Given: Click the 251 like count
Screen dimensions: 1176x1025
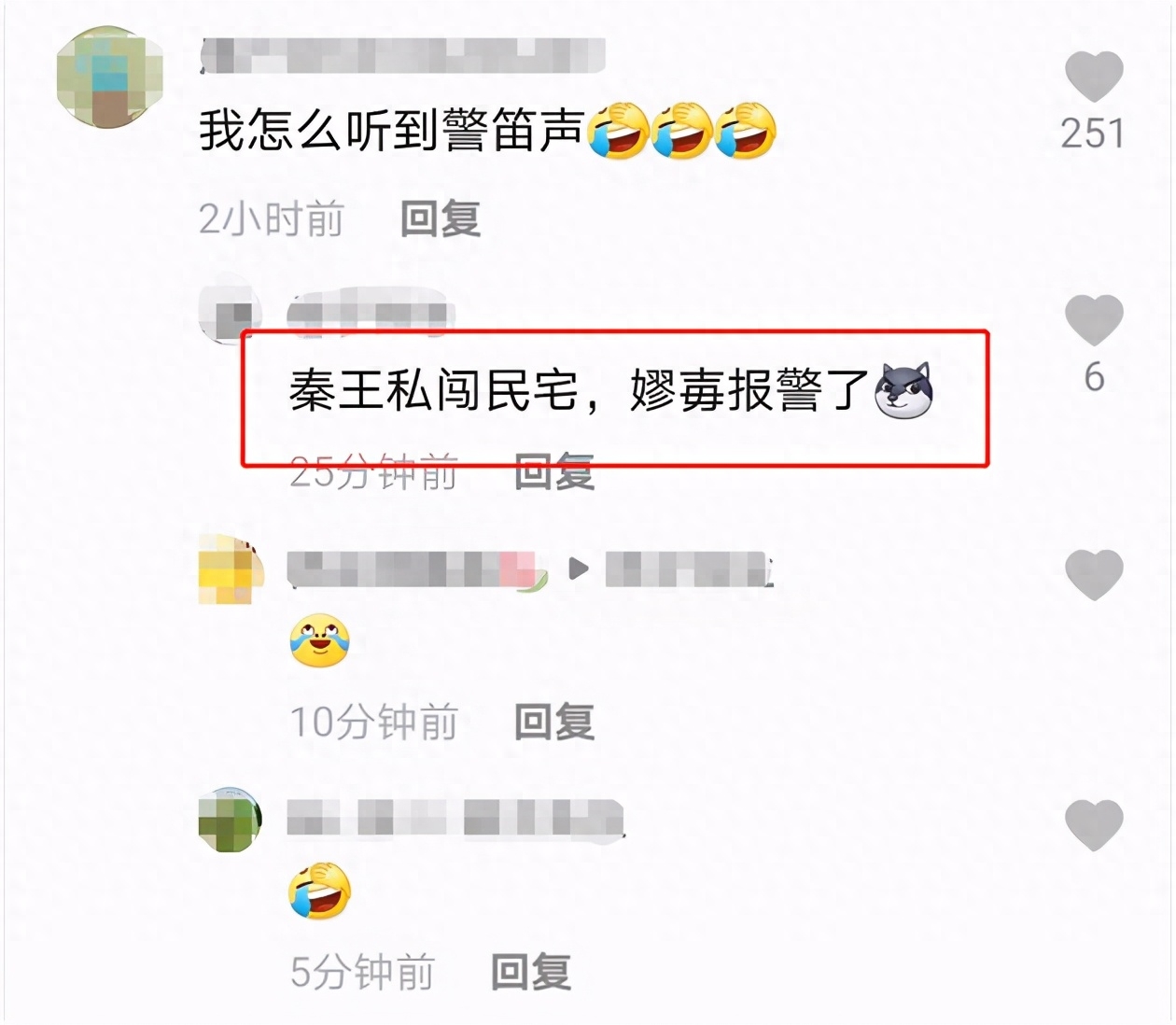Looking at the screenshot, I should coord(1093,133).
